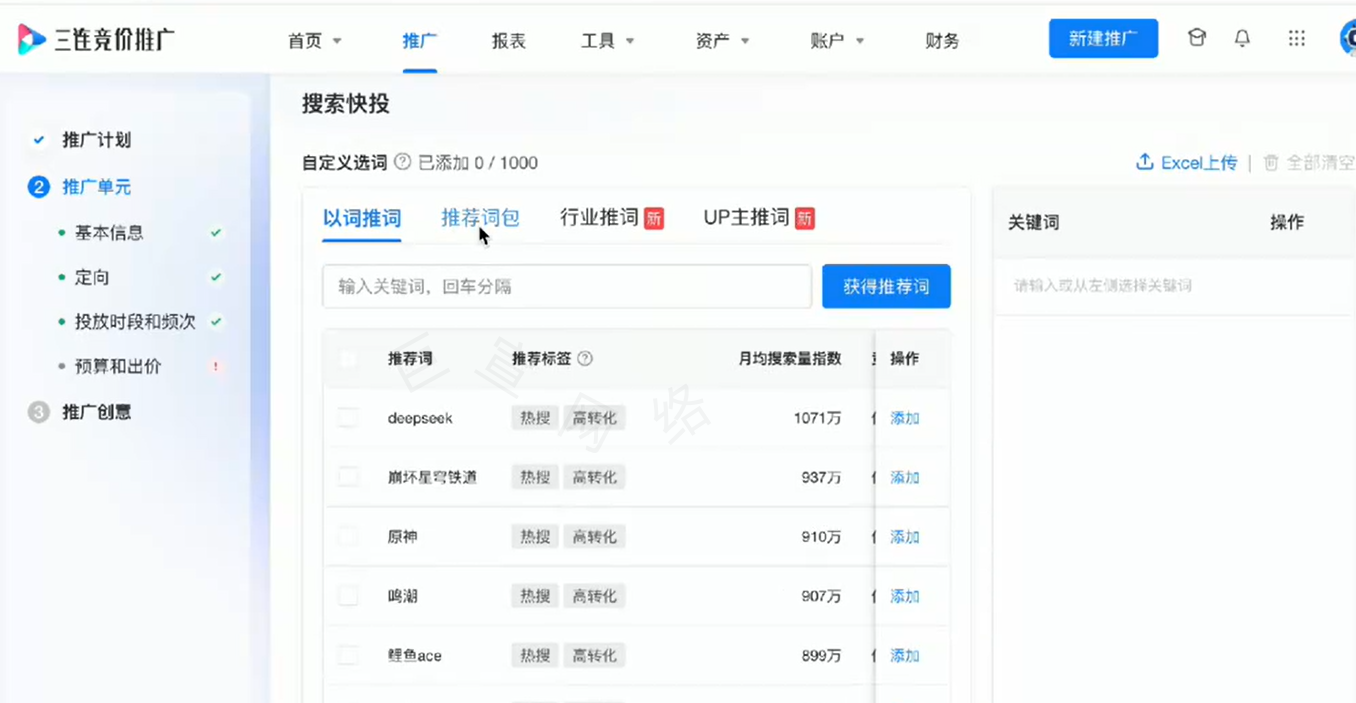Open the 报表 nav item
This screenshot has height=703, width=1356.
click(509, 41)
